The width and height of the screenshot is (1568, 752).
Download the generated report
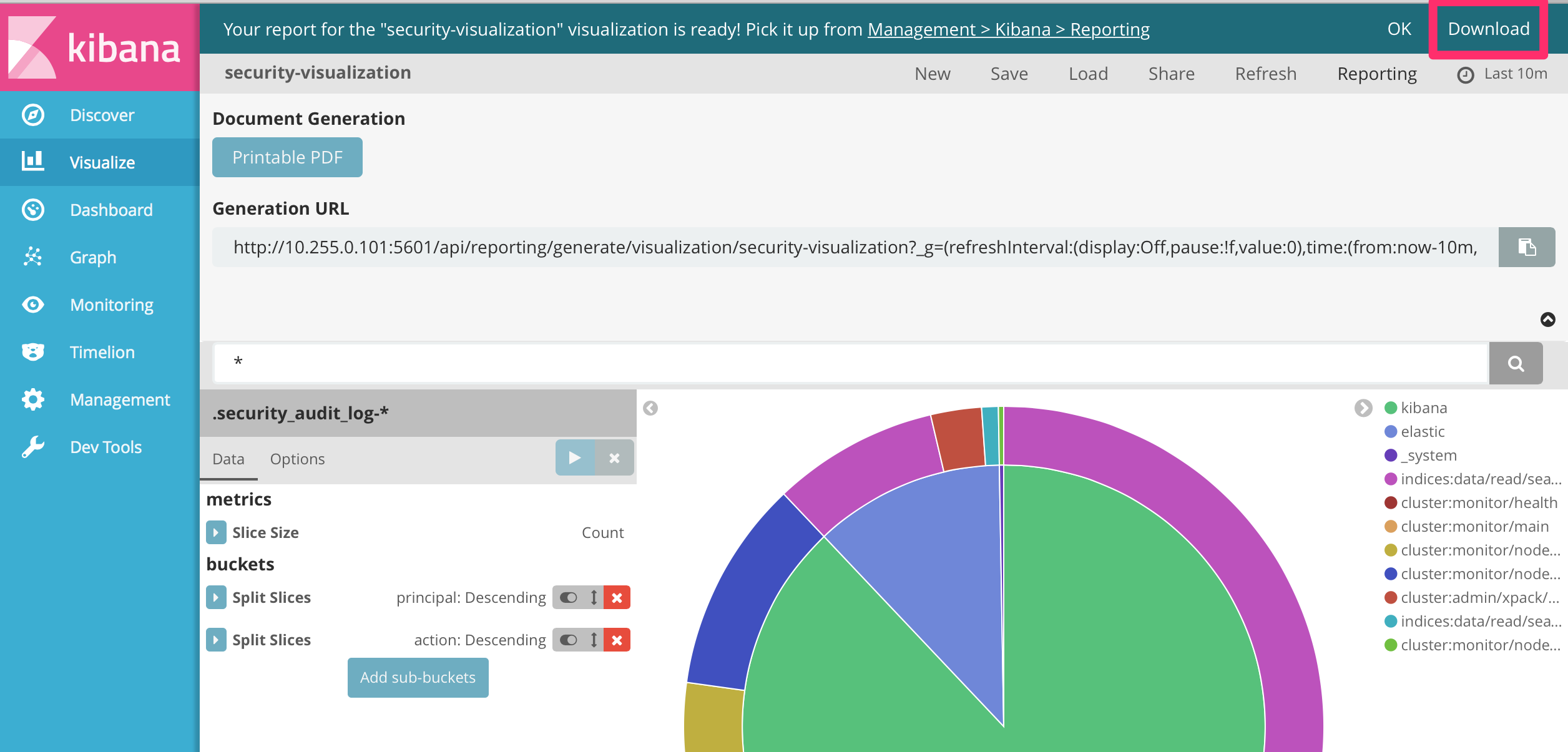[x=1489, y=29]
